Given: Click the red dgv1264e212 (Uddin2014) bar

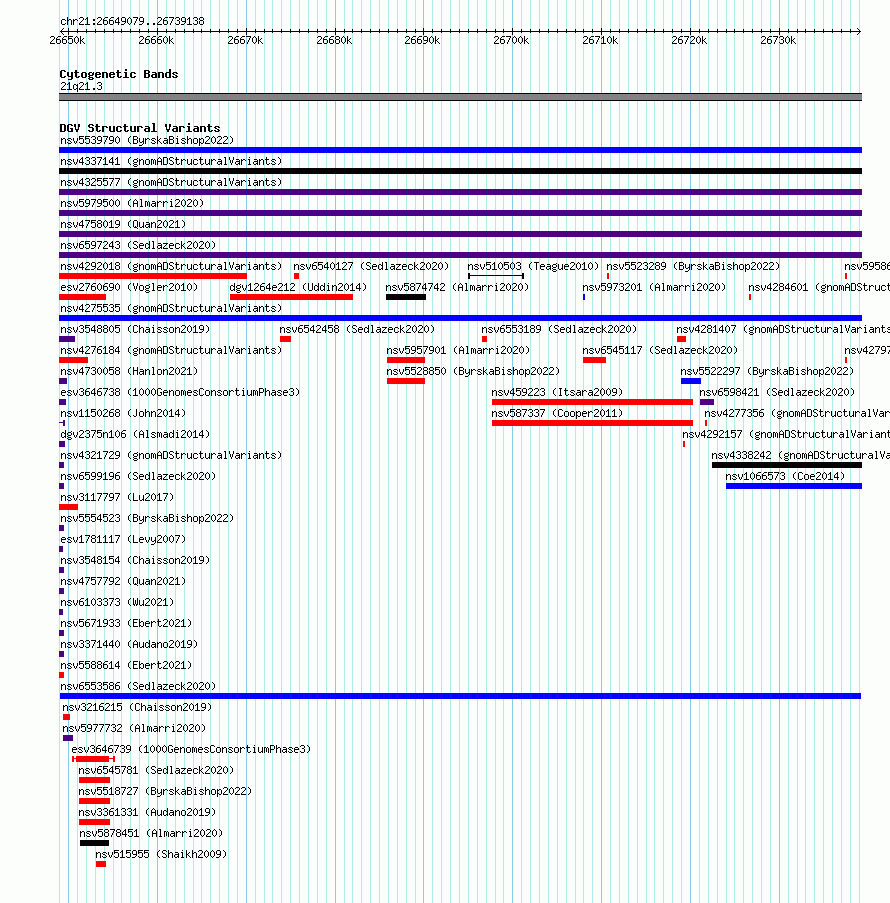Looking at the screenshot, I should (291, 297).
